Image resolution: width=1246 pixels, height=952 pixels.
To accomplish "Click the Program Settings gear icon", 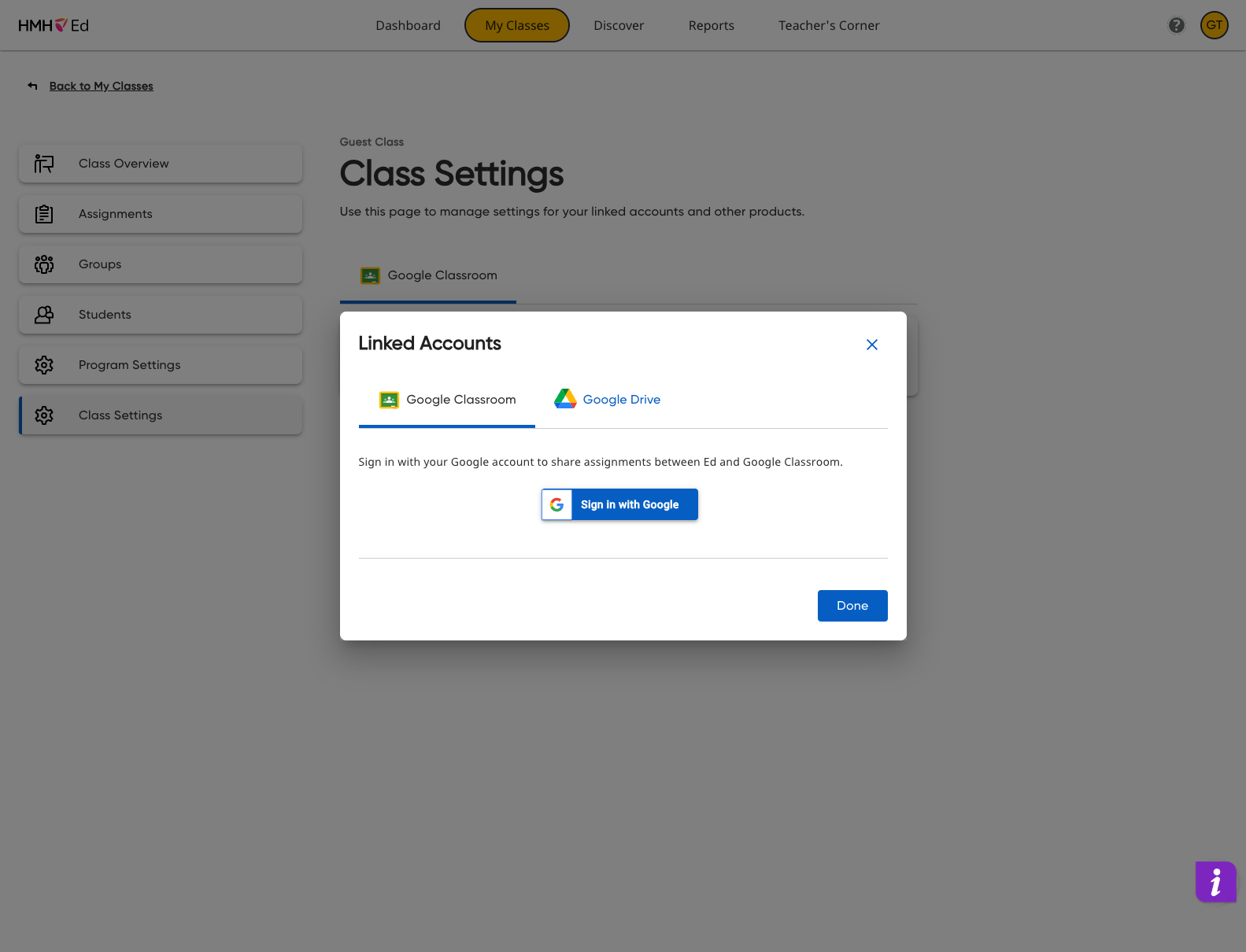I will 44,365.
